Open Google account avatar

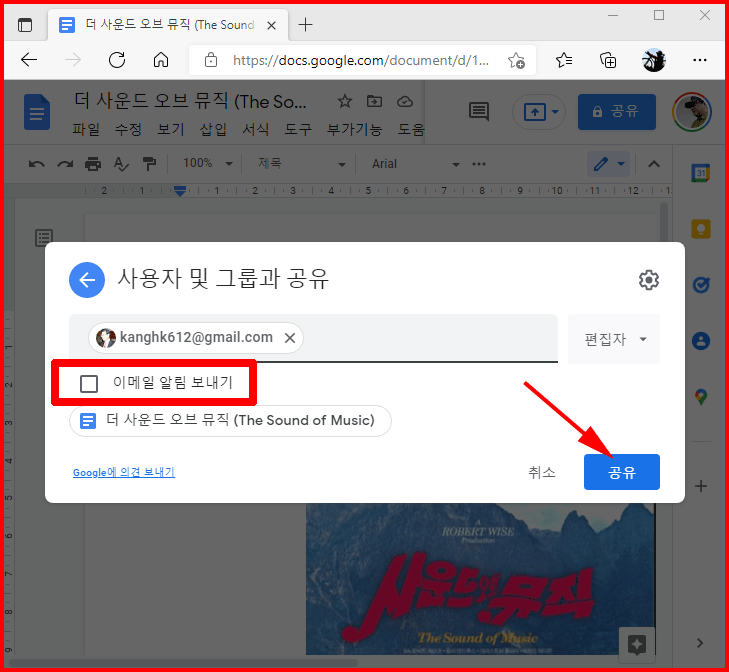pos(692,112)
